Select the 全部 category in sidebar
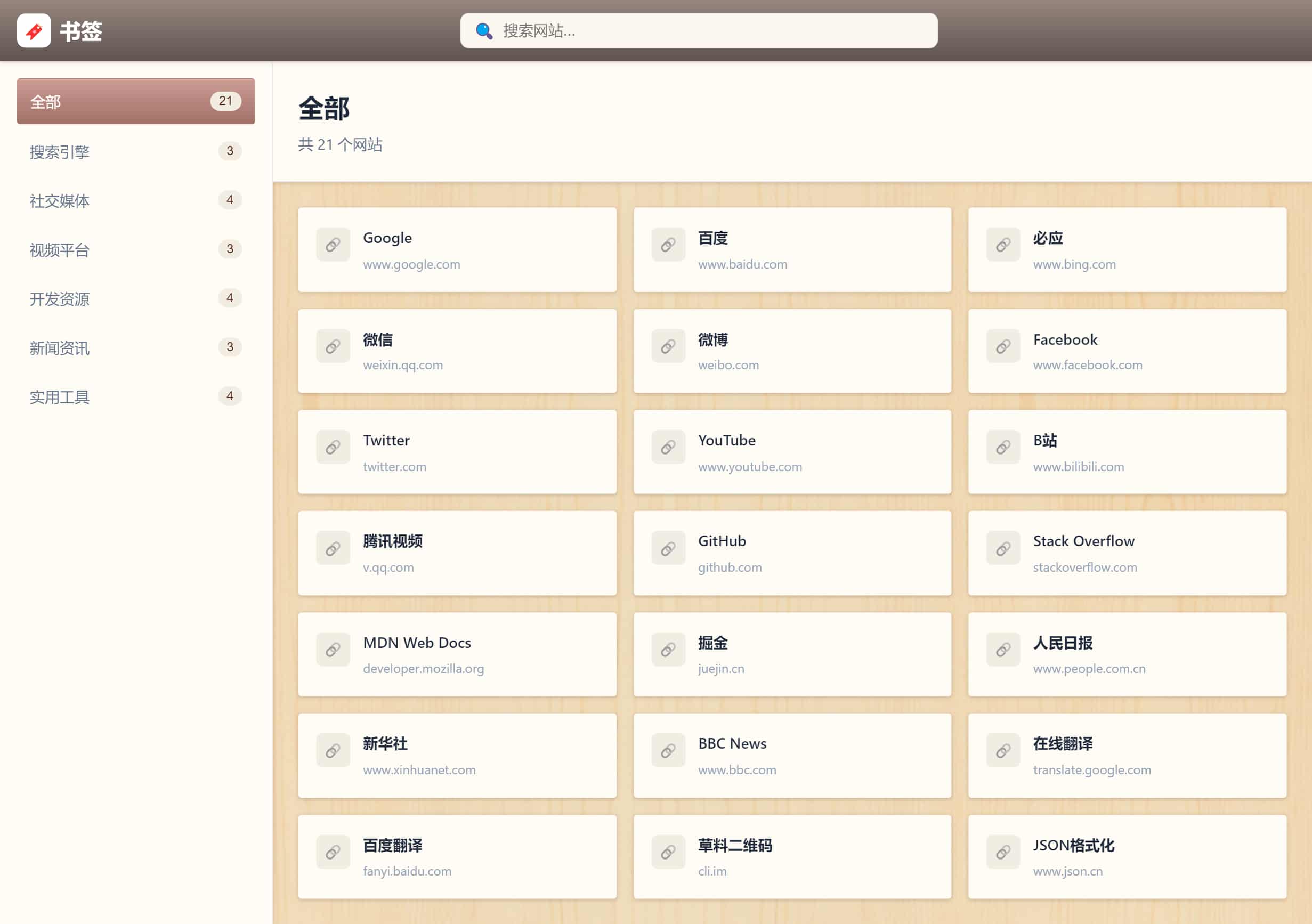Image resolution: width=1312 pixels, height=924 pixels. [x=136, y=101]
